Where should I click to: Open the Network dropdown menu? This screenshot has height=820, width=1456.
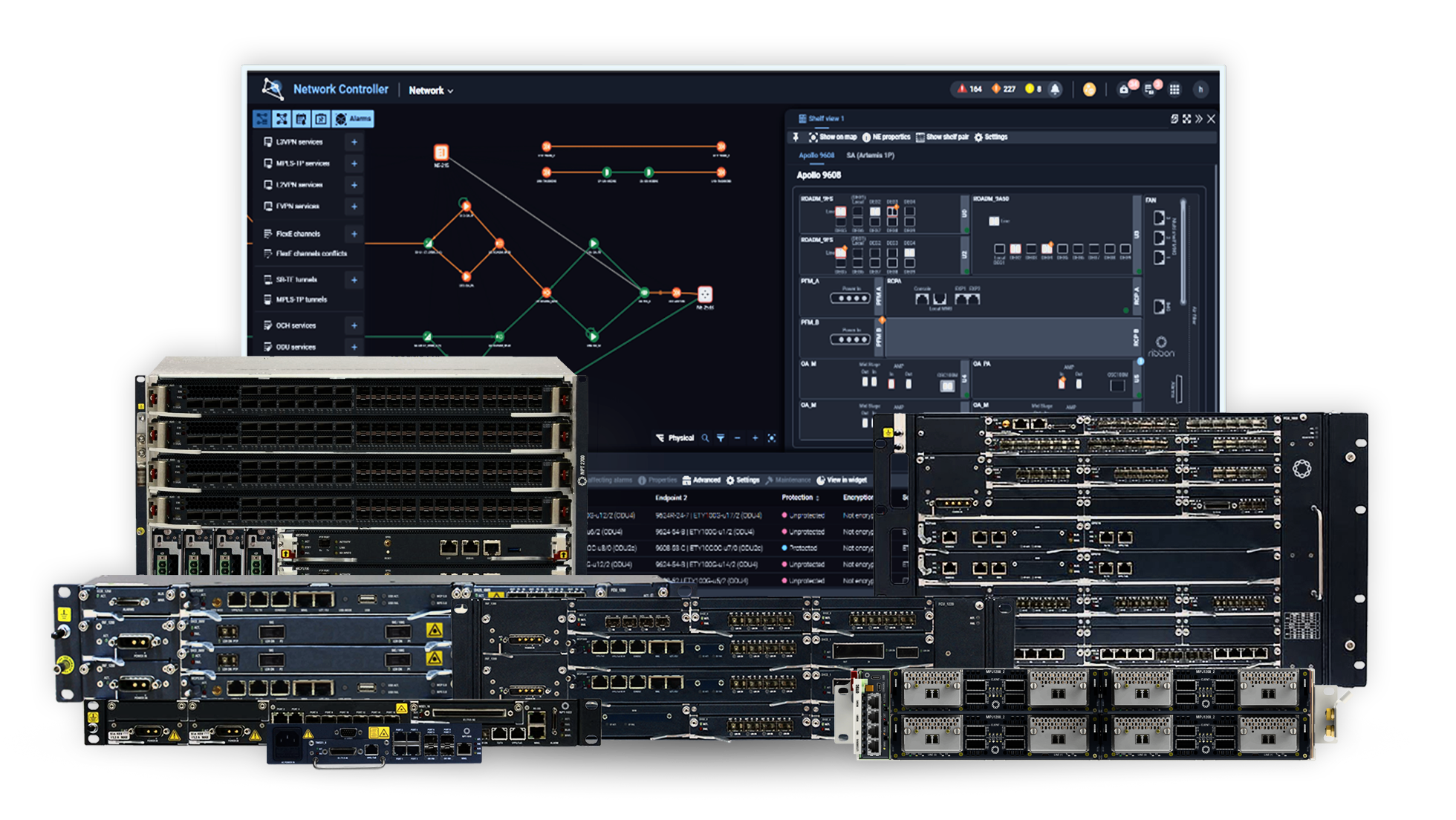[431, 91]
